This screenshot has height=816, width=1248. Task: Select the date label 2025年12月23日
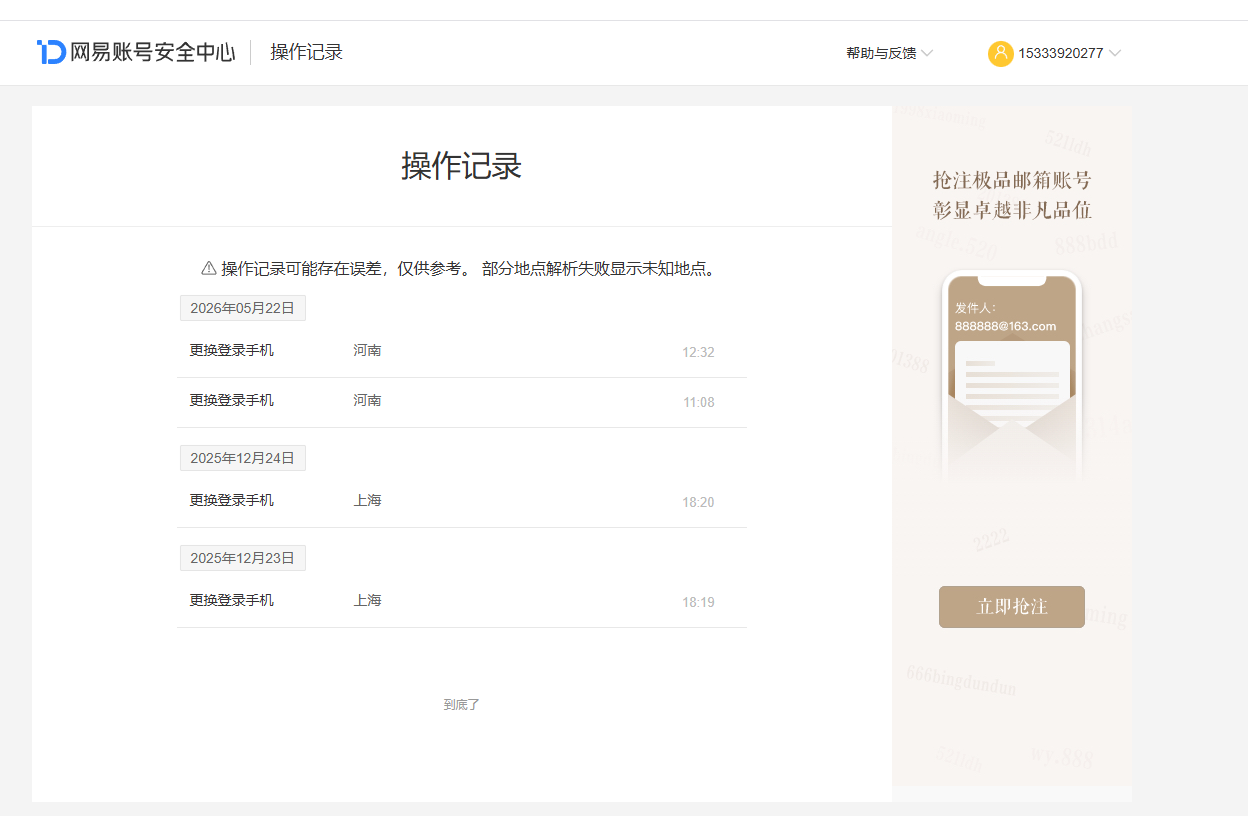(x=243, y=558)
